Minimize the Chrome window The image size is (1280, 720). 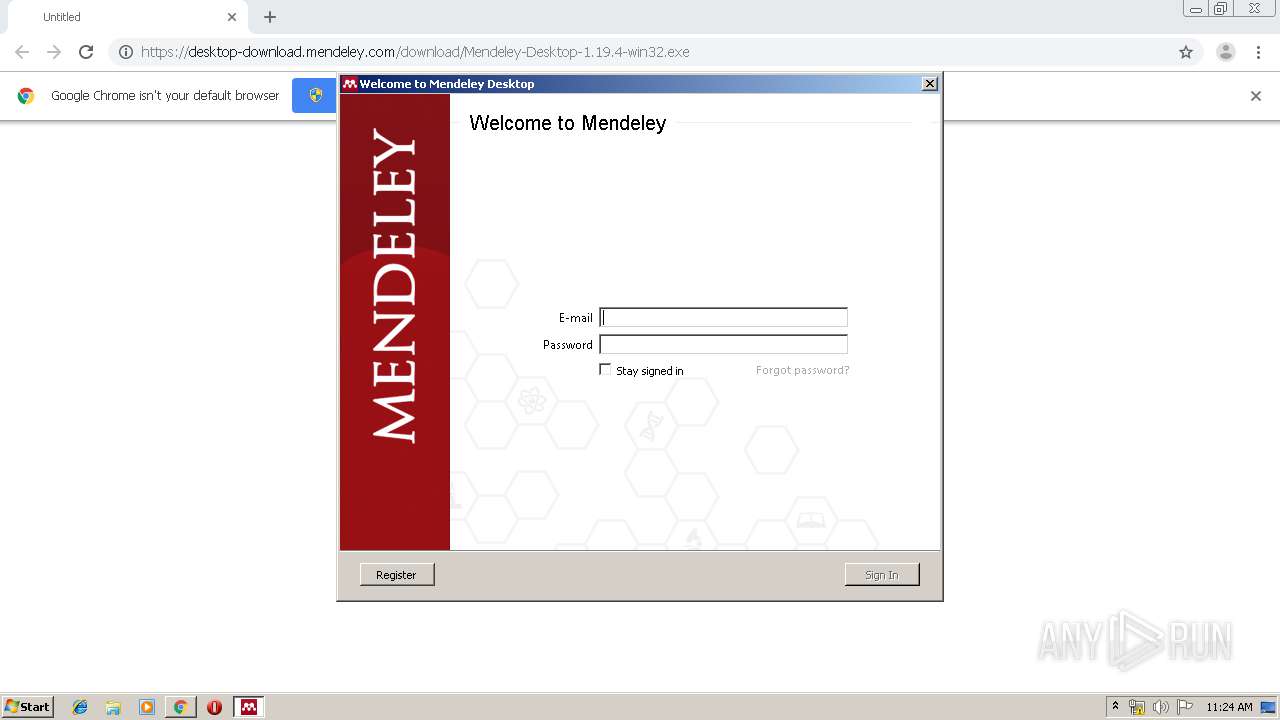click(x=1195, y=9)
